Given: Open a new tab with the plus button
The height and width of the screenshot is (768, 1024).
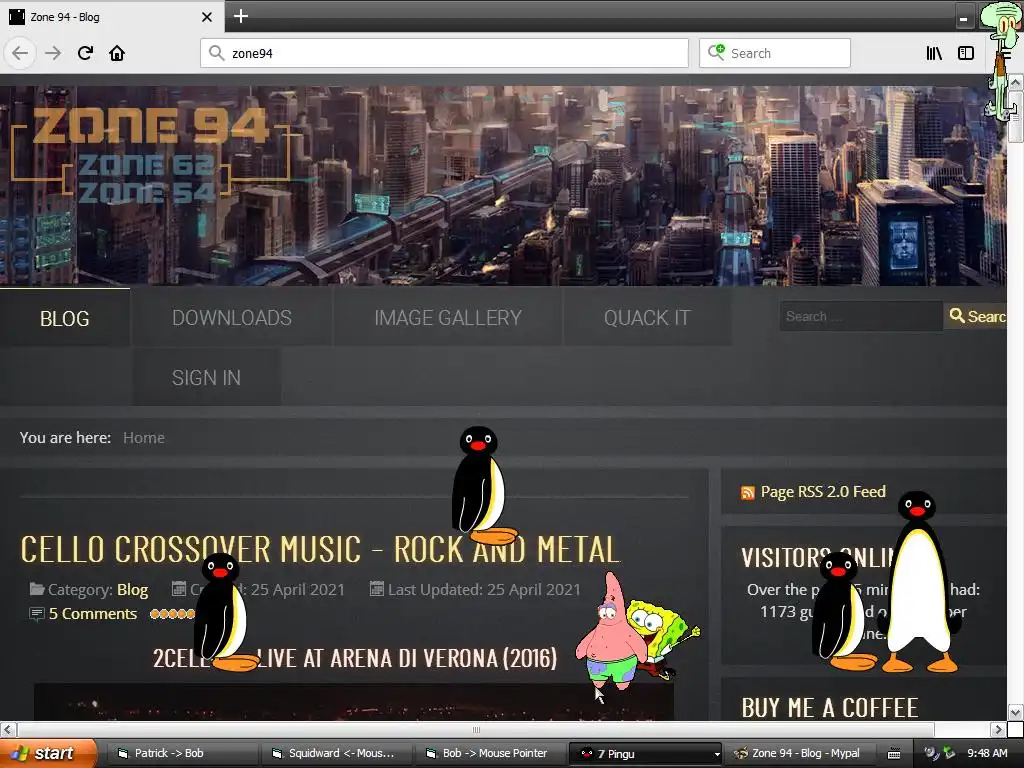Looking at the screenshot, I should tap(241, 16).
